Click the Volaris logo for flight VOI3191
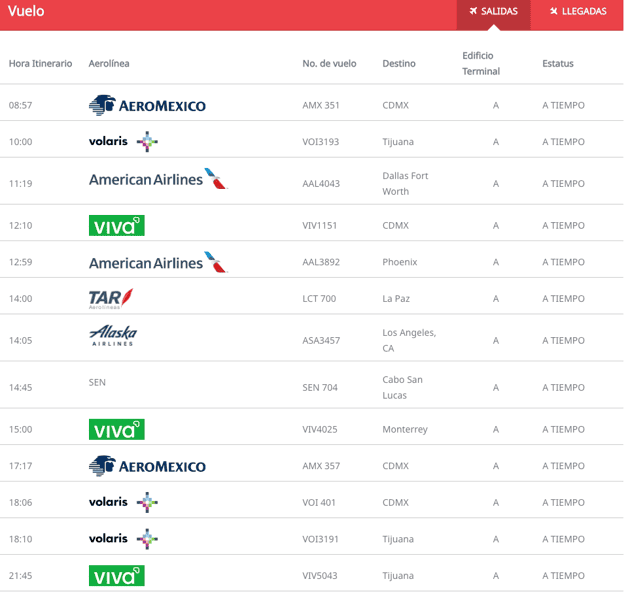The height and width of the screenshot is (592, 628). 123,539
